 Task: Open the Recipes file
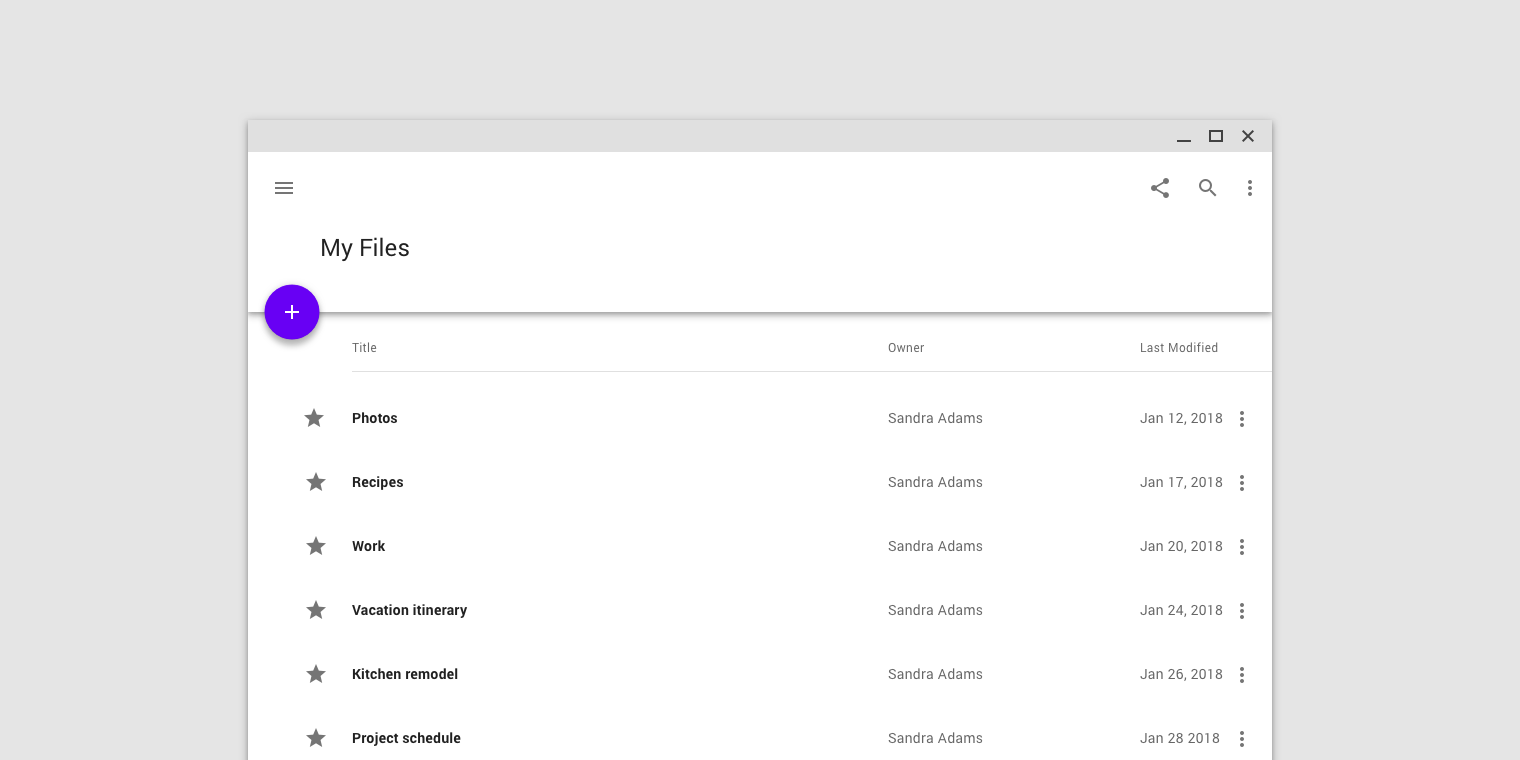click(378, 482)
